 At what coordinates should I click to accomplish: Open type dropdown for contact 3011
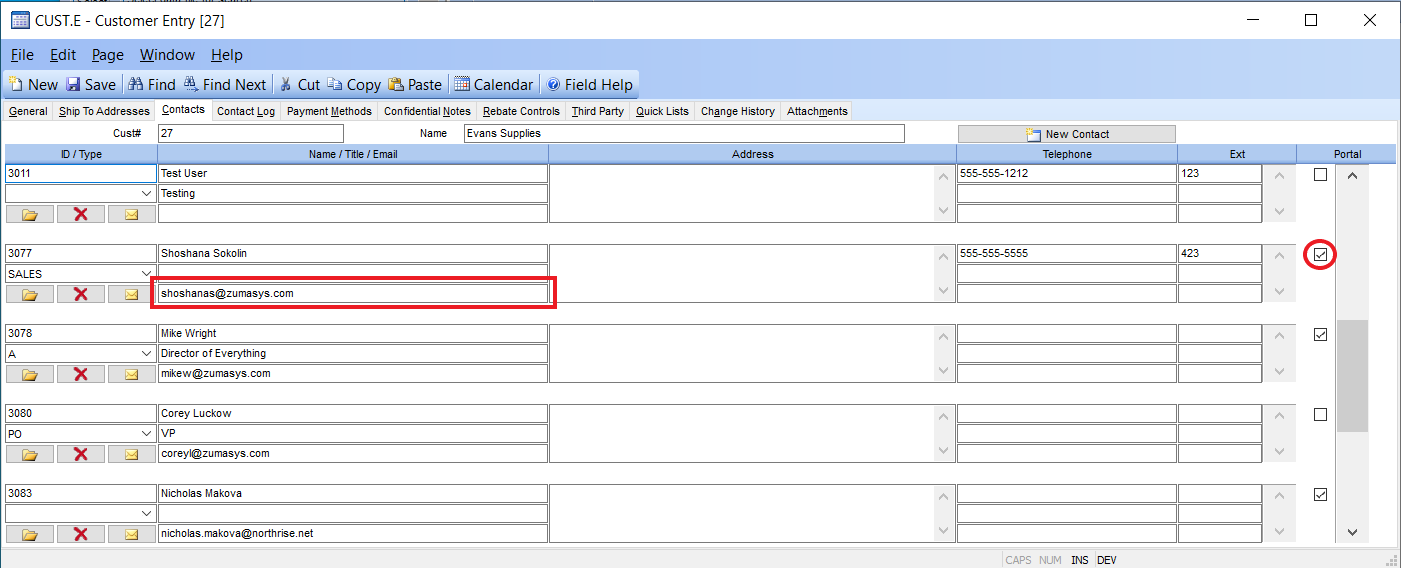click(146, 194)
